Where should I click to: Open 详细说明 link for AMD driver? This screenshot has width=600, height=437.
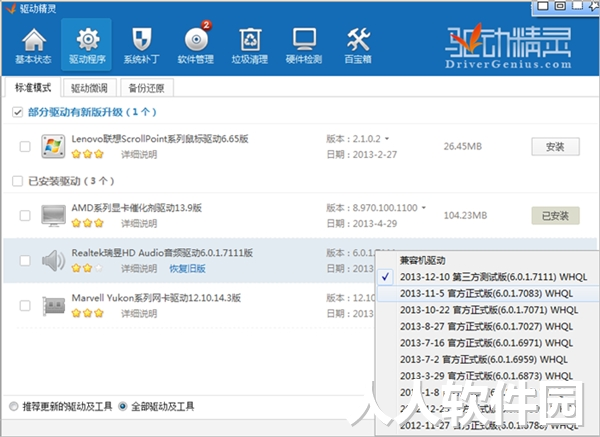coord(139,223)
